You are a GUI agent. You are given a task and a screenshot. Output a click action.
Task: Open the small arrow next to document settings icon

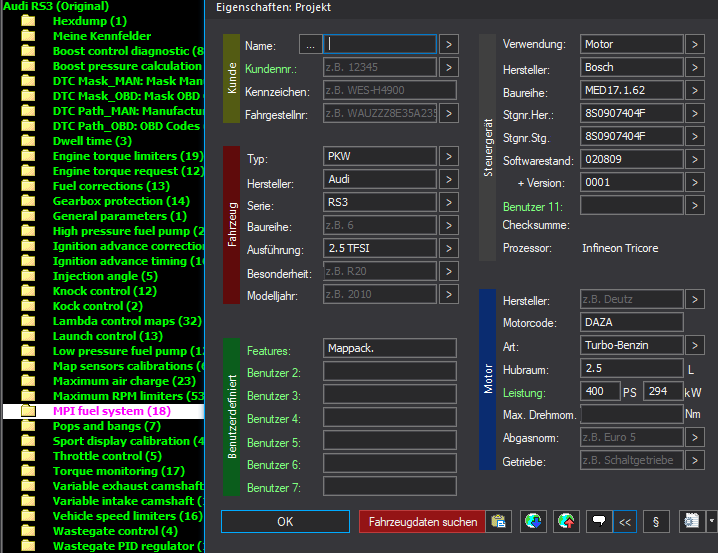coord(712,521)
